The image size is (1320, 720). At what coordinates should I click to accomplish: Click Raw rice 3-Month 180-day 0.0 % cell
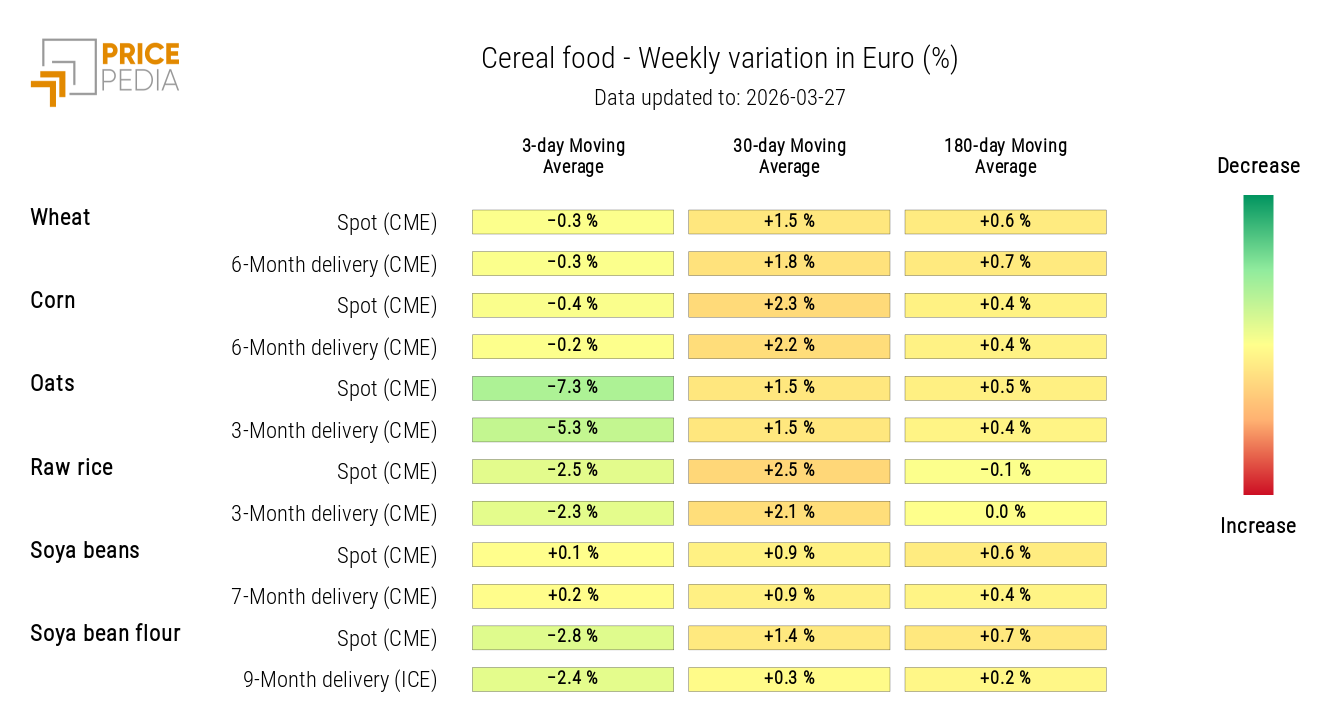tap(1005, 513)
